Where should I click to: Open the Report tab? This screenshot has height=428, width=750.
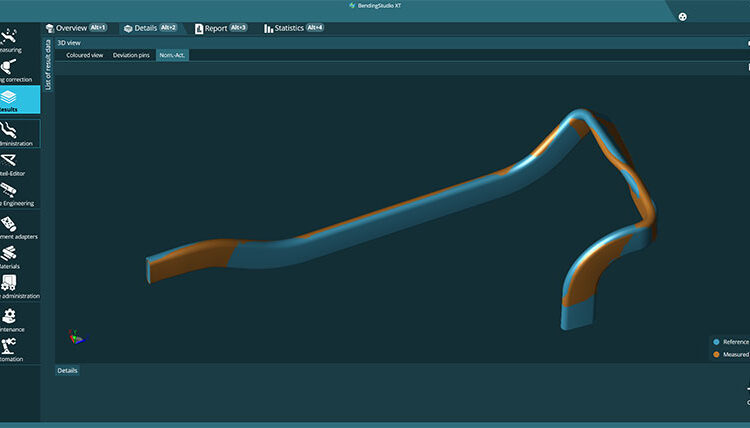220,28
